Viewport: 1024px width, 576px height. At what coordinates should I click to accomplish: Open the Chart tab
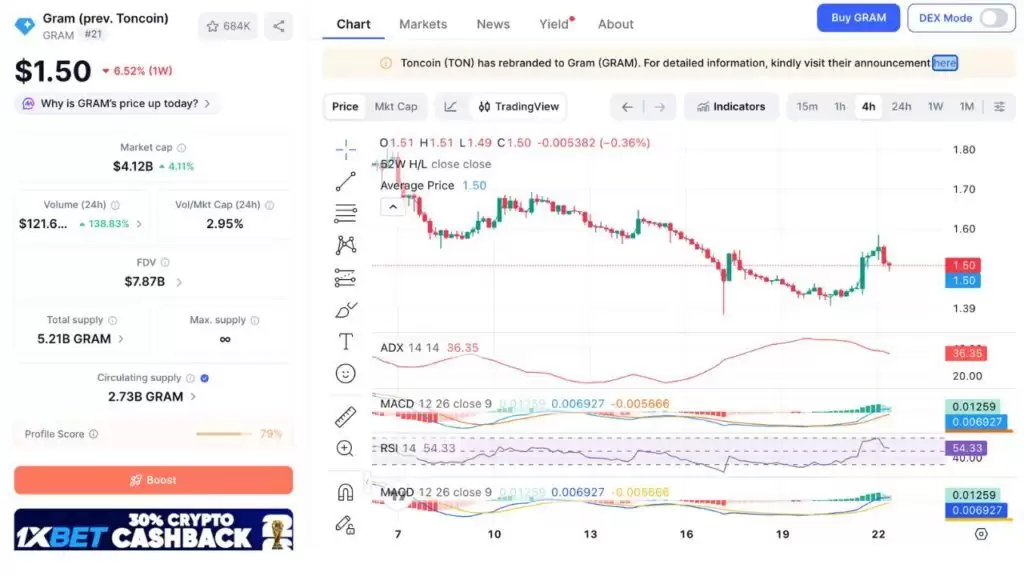(353, 24)
